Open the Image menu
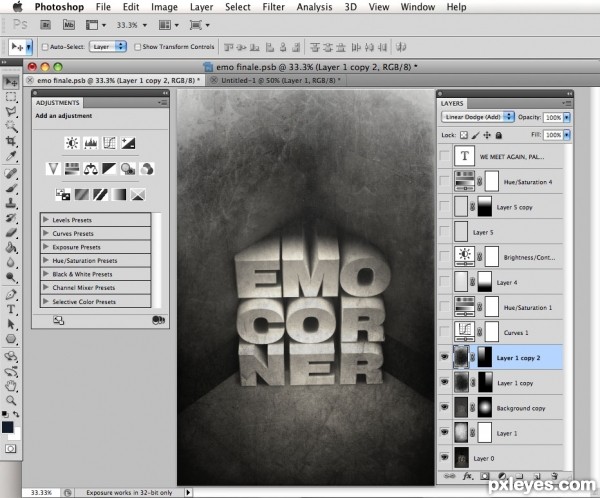Viewport: 600px width, 498px height. click(x=164, y=7)
